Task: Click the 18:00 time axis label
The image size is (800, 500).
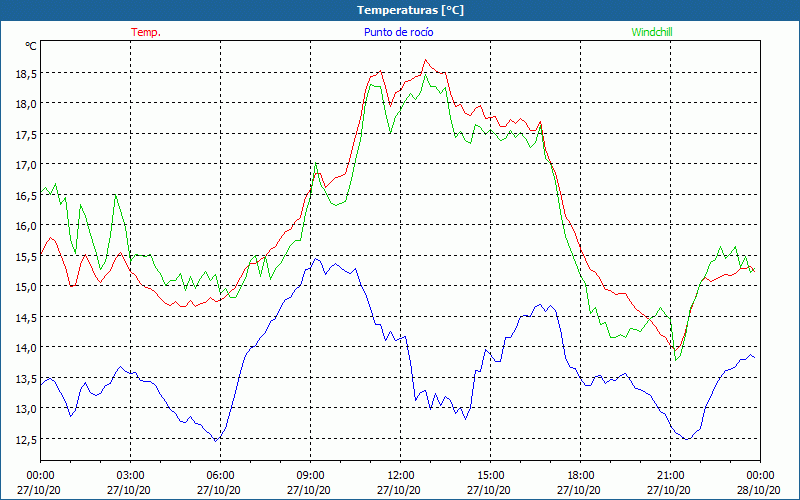Action: pos(581,476)
